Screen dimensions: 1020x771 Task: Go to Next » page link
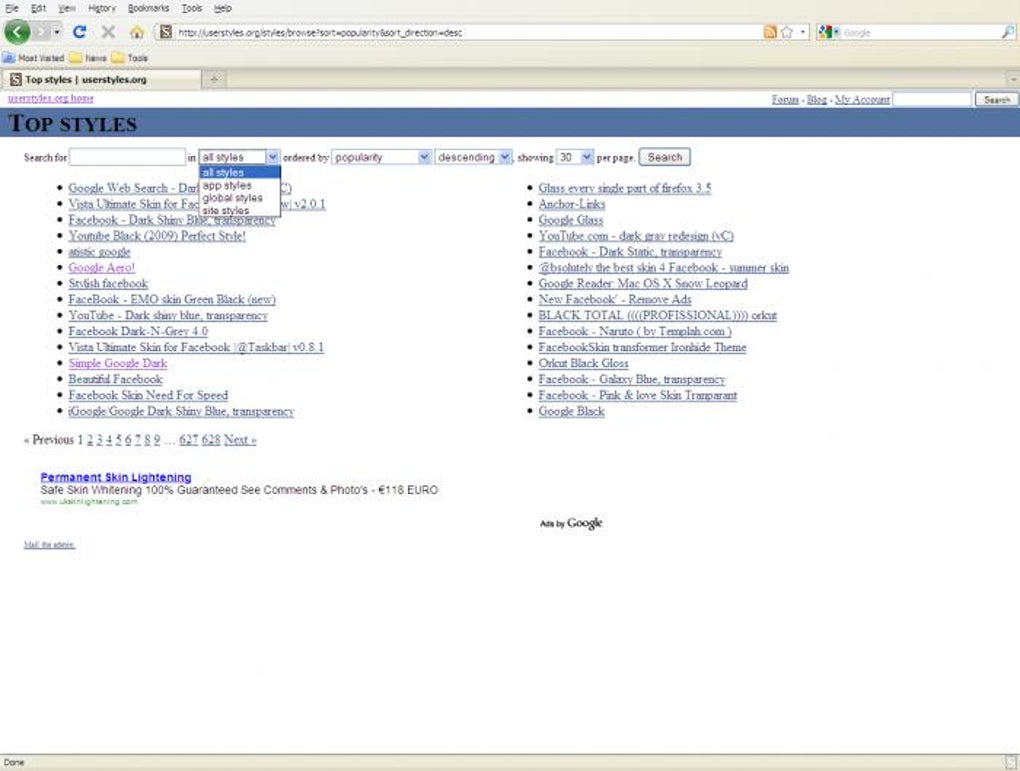coord(240,440)
